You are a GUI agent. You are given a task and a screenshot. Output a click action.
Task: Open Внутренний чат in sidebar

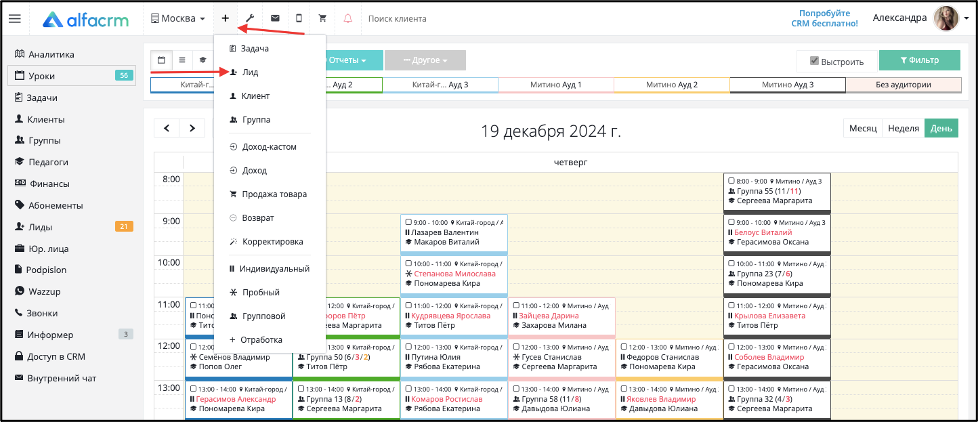55,378
